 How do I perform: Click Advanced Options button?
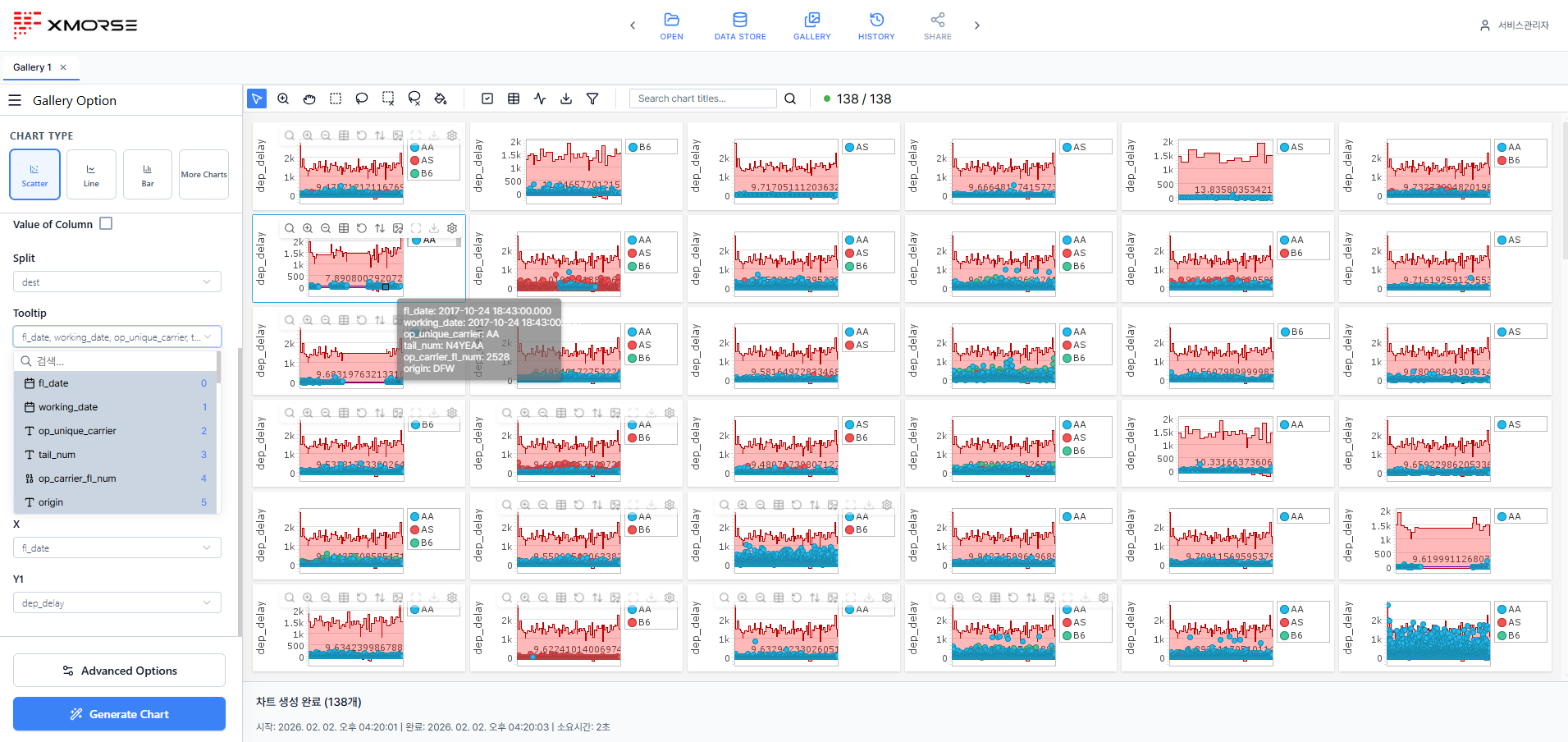119,671
